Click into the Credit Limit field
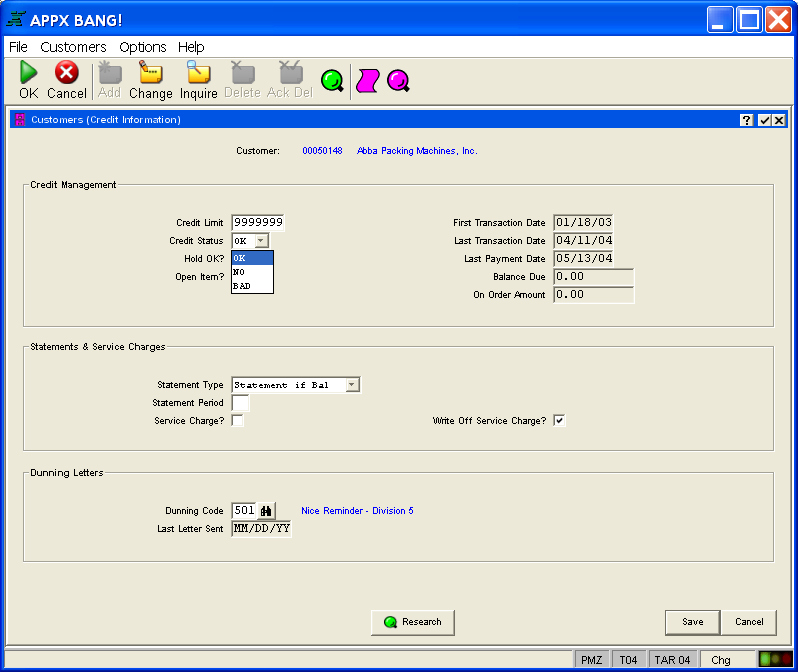798x672 pixels. coord(258,222)
